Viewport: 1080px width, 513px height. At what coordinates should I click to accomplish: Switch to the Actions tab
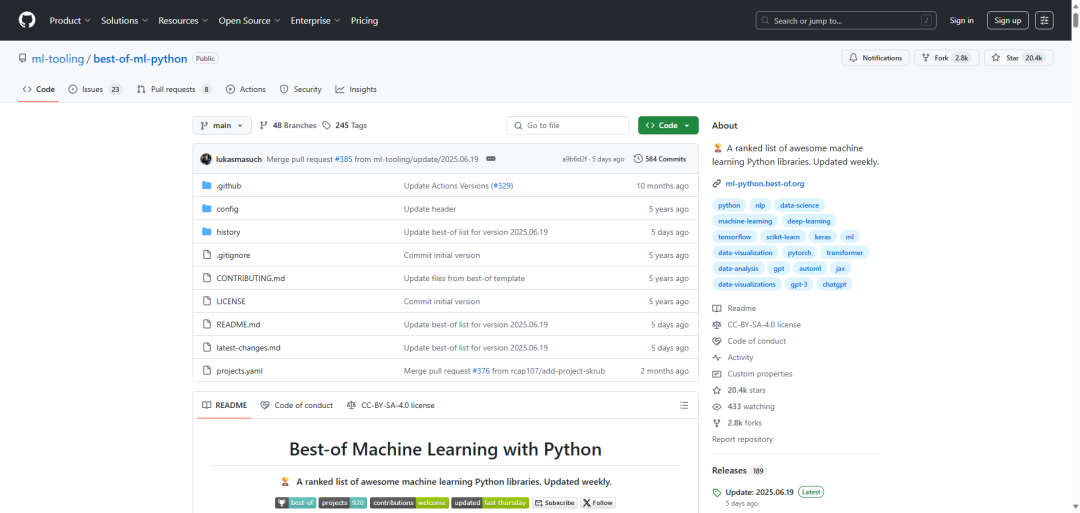click(x=246, y=89)
